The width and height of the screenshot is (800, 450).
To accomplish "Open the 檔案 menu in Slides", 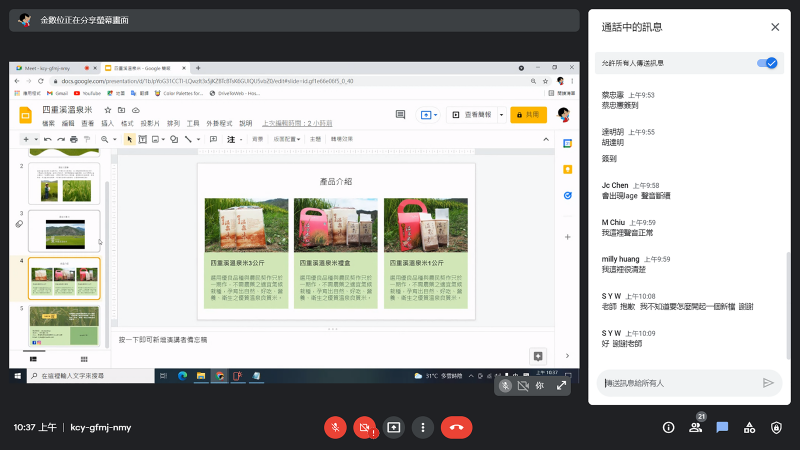I will pos(48,123).
